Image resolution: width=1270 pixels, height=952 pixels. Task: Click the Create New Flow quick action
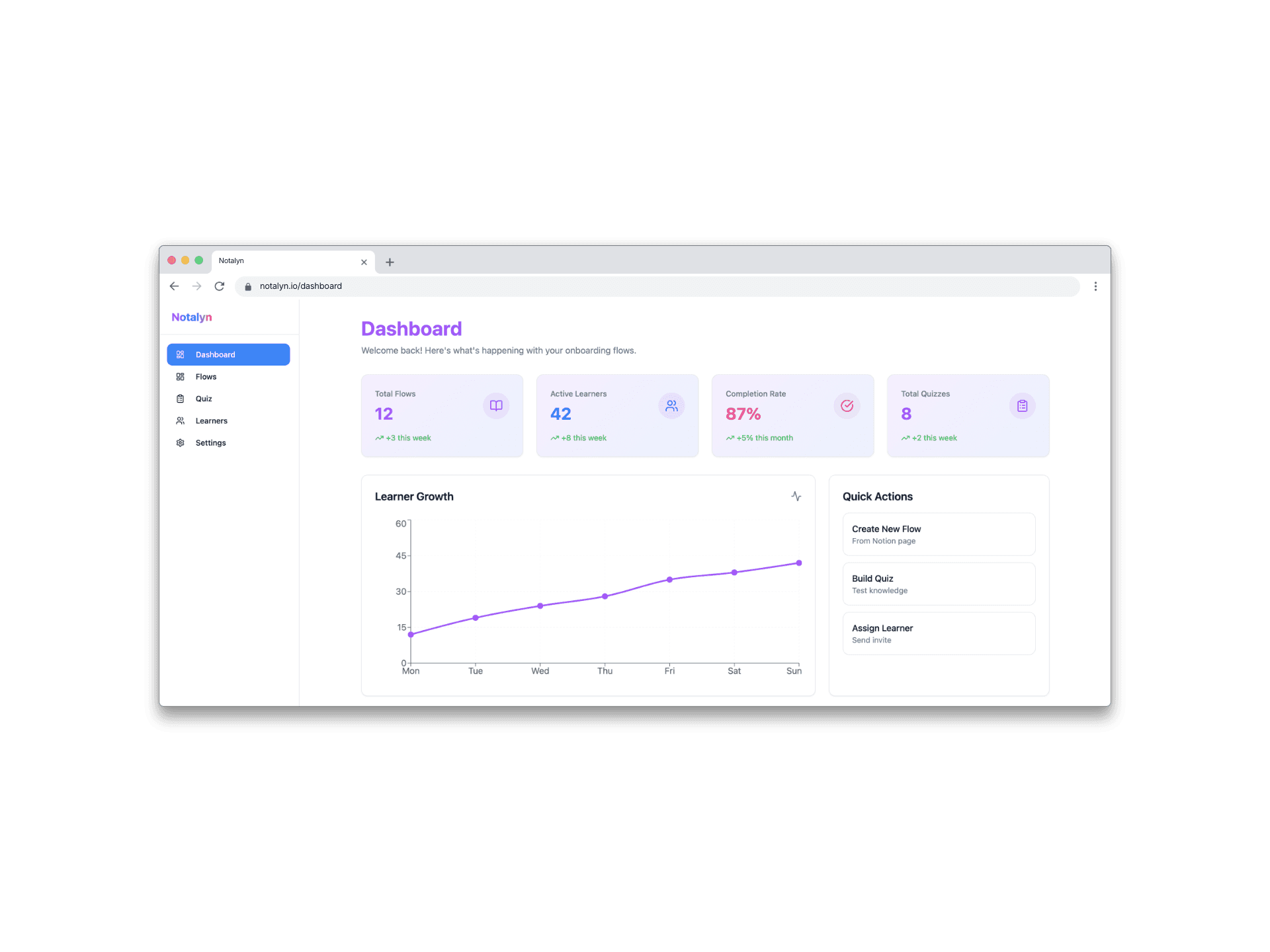938,534
